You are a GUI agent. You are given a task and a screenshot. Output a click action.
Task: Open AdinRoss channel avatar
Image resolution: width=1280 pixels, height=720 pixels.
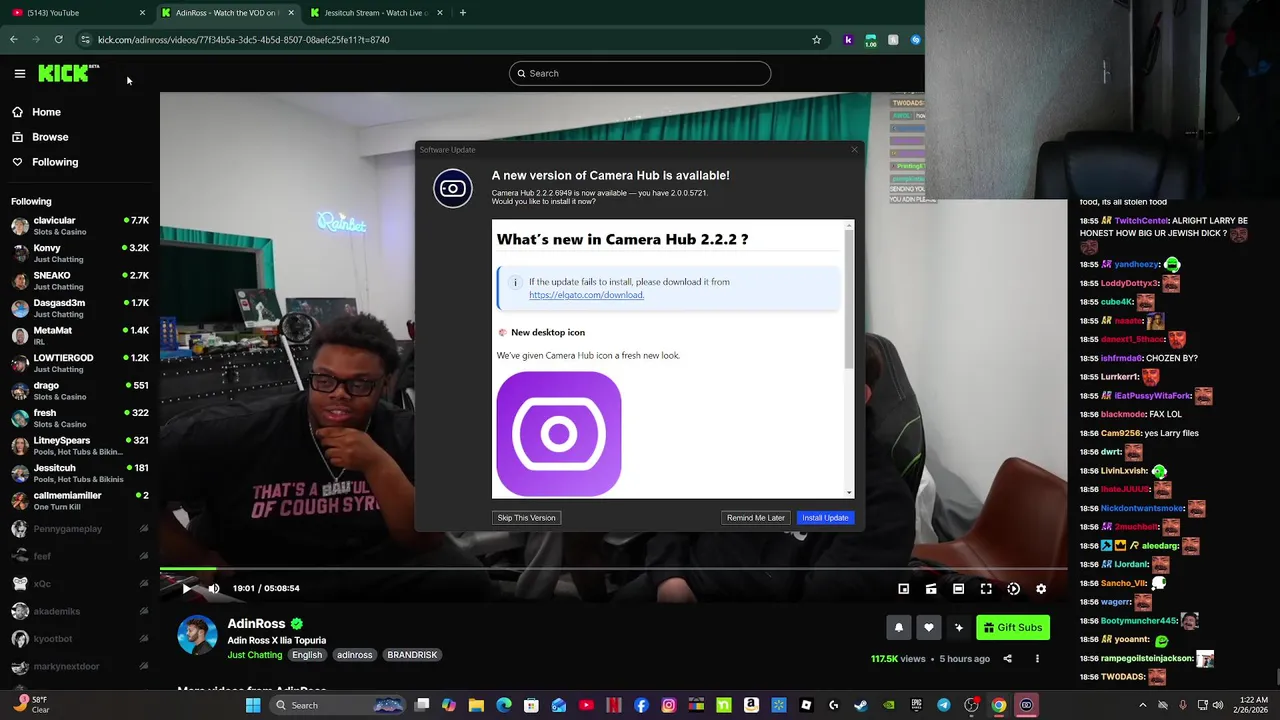(197, 635)
